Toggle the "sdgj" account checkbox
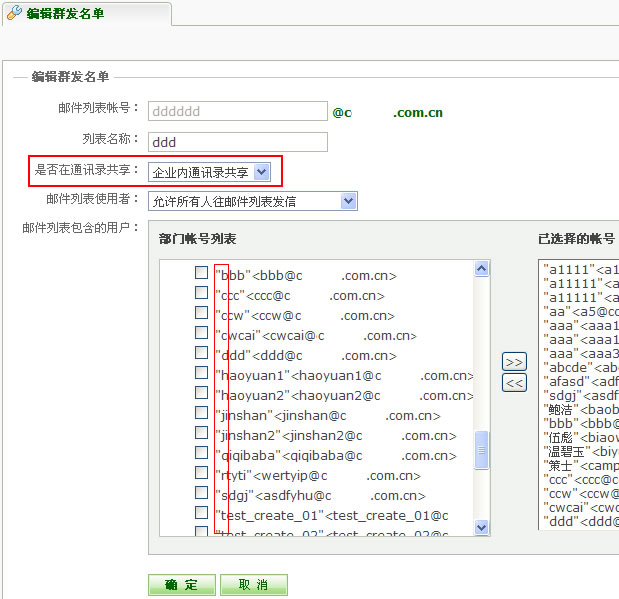This screenshot has height=599, width=619. click(x=202, y=494)
